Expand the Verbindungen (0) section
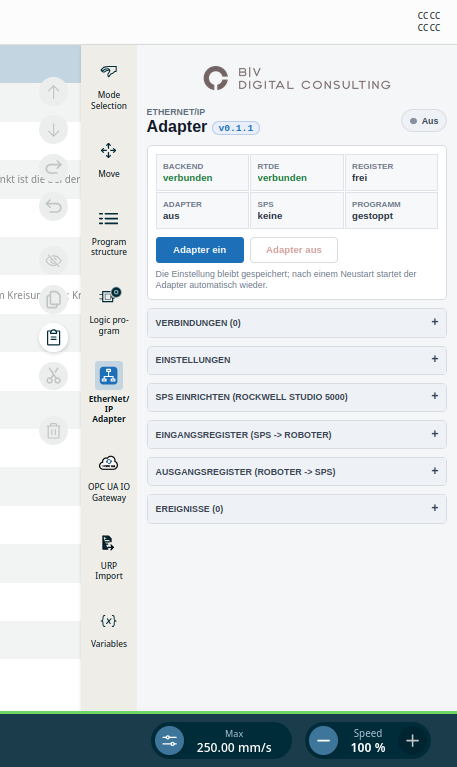This screenshot has width=457, height=767. (x=297, y=323)
